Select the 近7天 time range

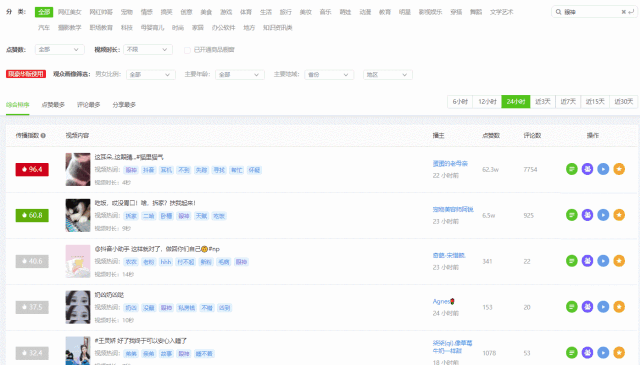(x=568, y=101)
